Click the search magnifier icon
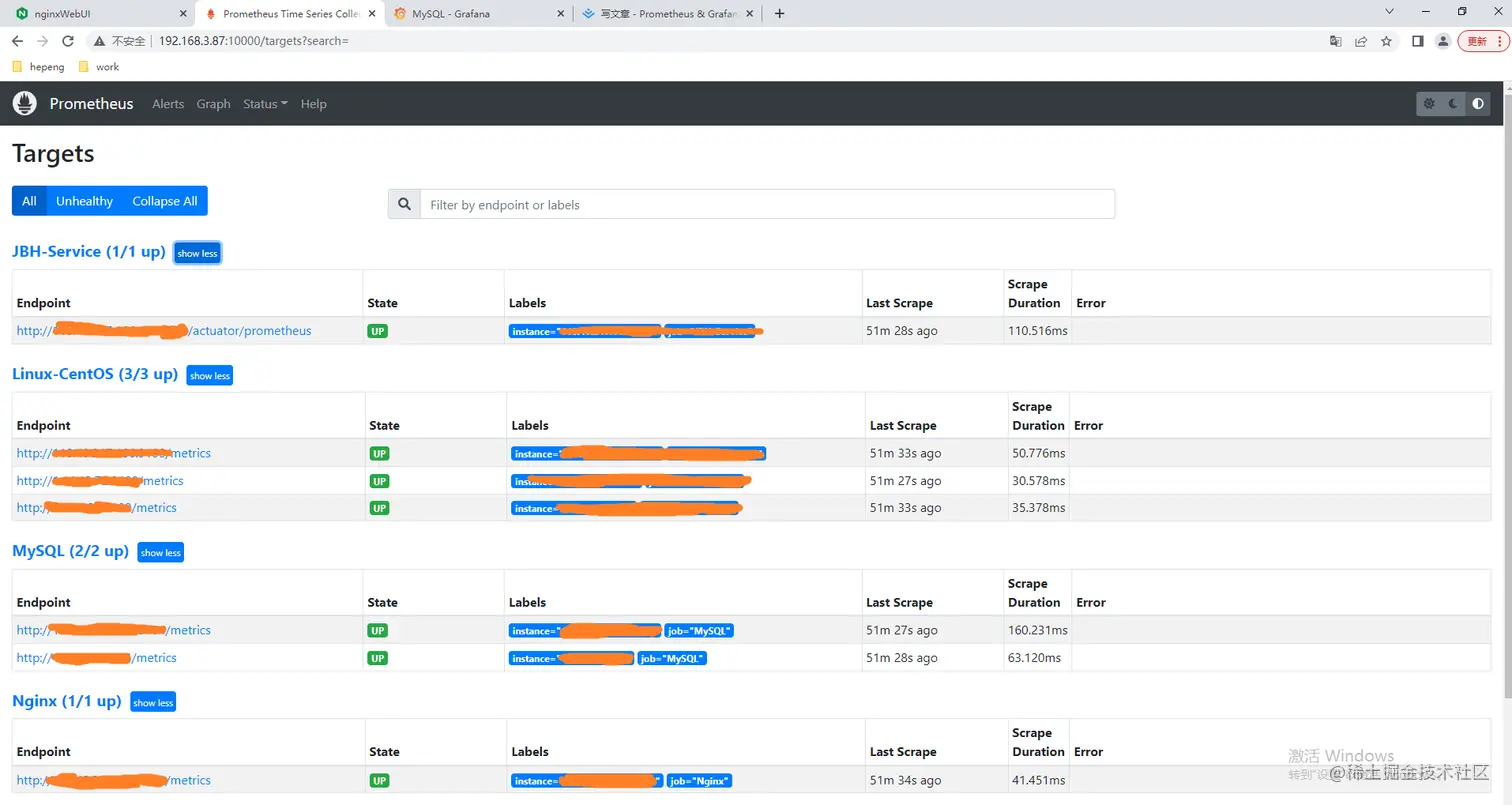The width and height of the screenshot is (1512, 805). (404, 204)
